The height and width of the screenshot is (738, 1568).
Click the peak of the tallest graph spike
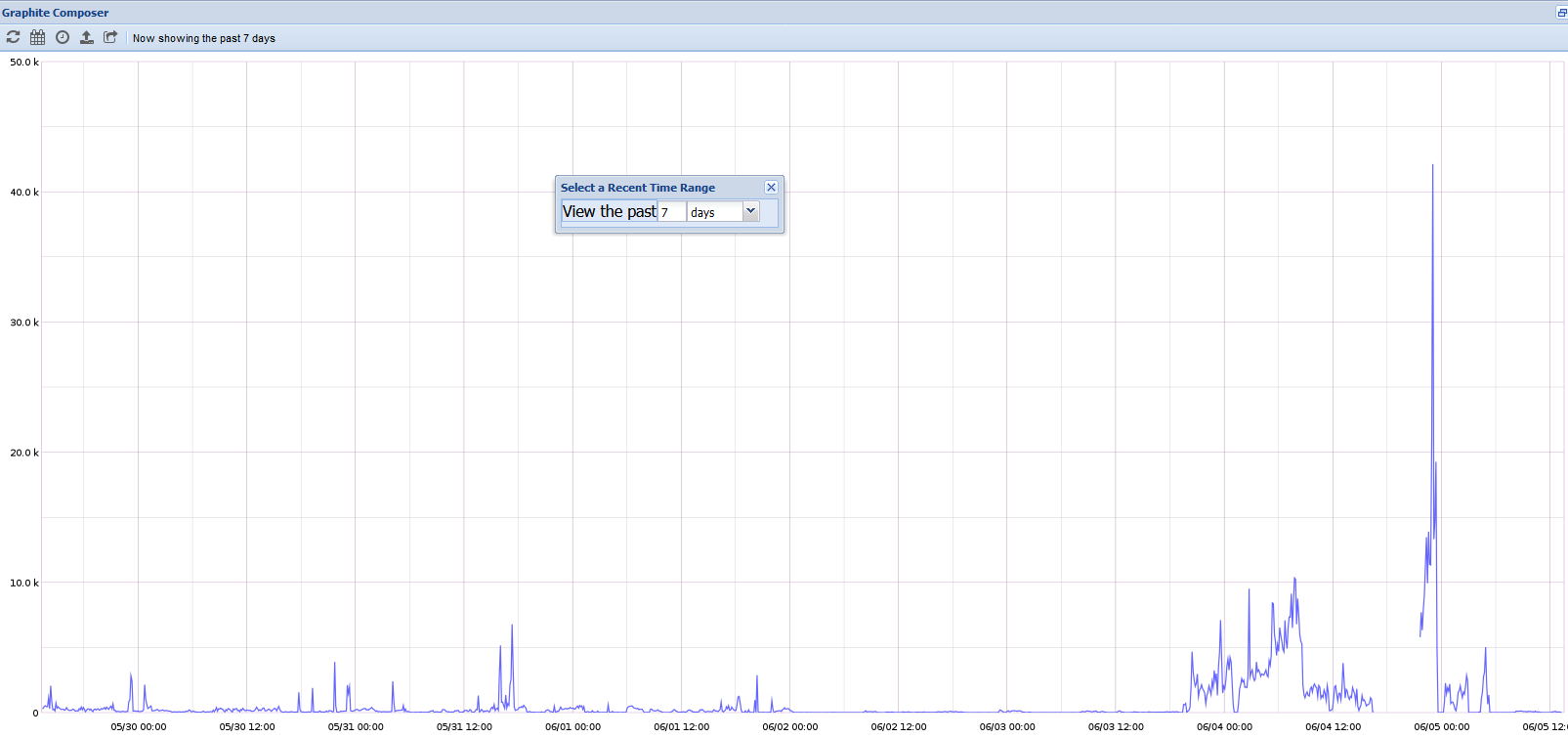point(1432,166)
